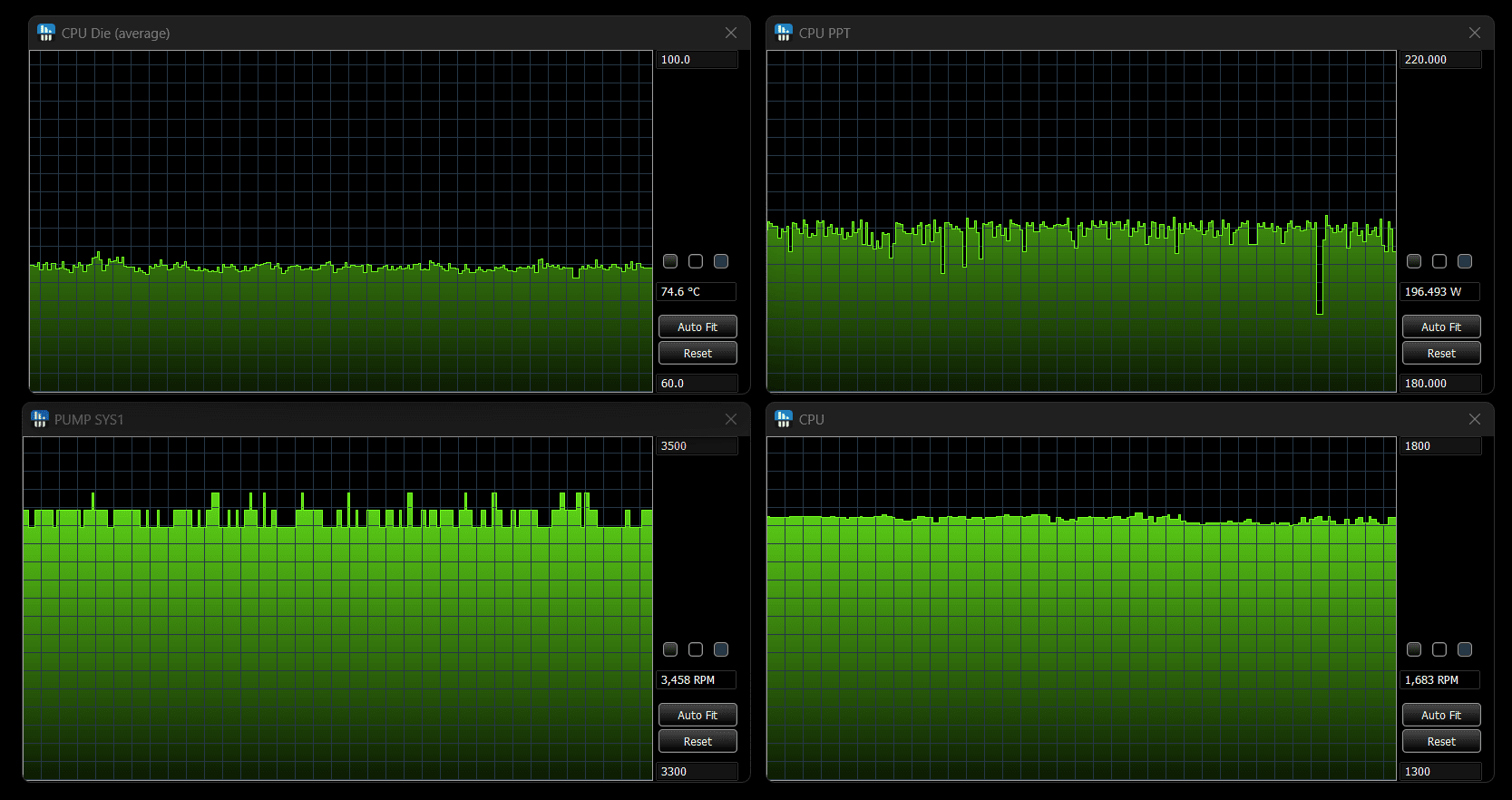The width and height of the screenshot is (1512, 800).
Task: Click the 'CPU' window title text
Action: pyautogui.click(x=812, y=419)
